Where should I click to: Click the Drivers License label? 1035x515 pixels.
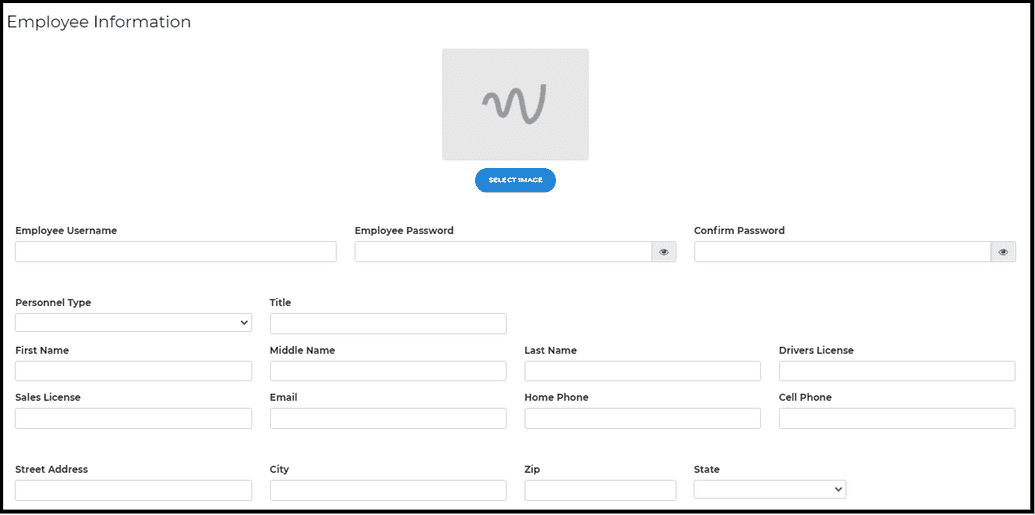click(816, 350)
